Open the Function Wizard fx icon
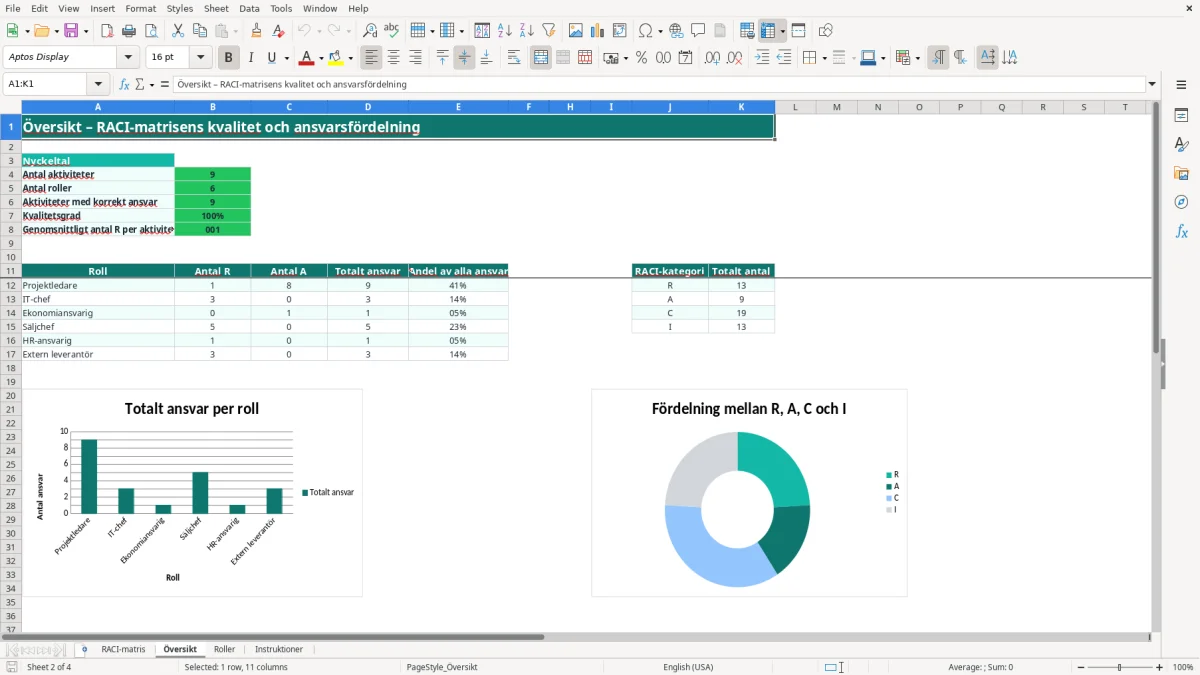 click(x=125, y=84)
